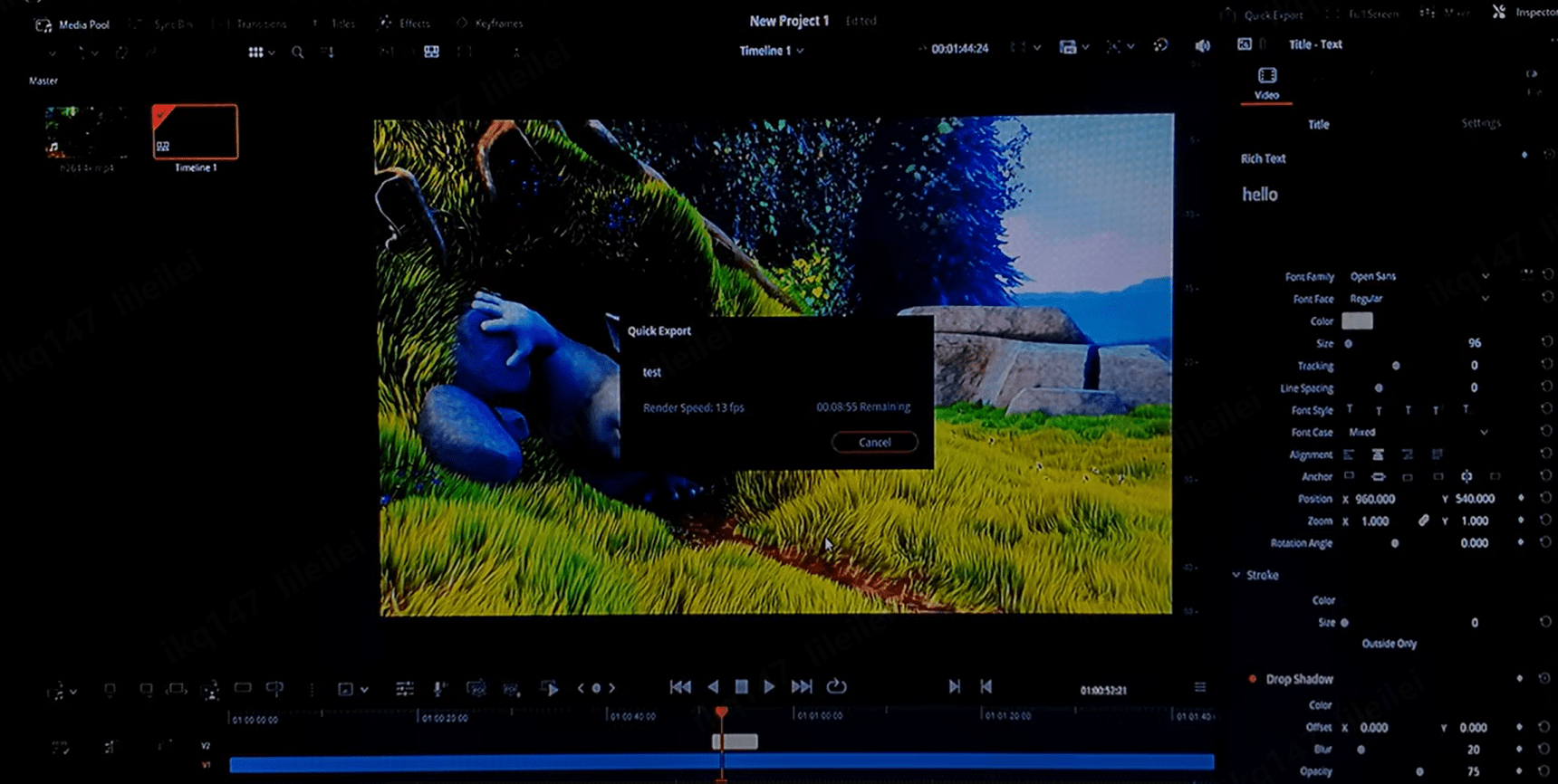Click the fast review play icon

click(x=549, y=689)
